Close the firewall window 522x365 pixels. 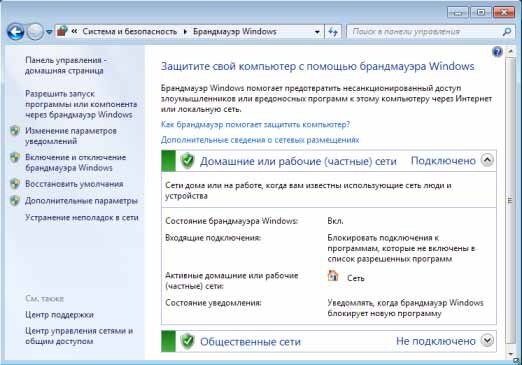(x=504, y=13)
